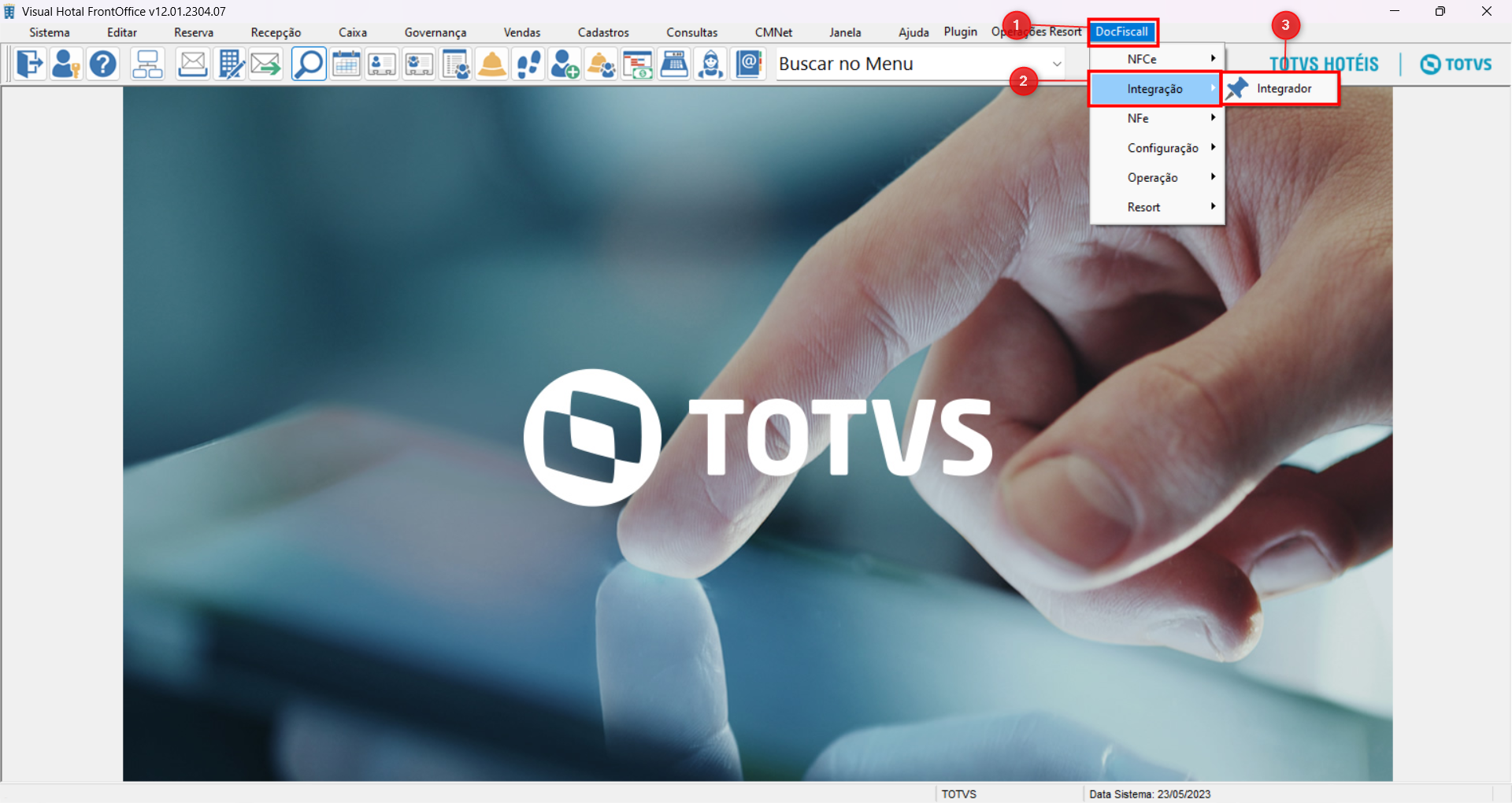Screen dimensions: 1512x803
Task: Open the CMNet menu
Action: click(x=773, y=32)
